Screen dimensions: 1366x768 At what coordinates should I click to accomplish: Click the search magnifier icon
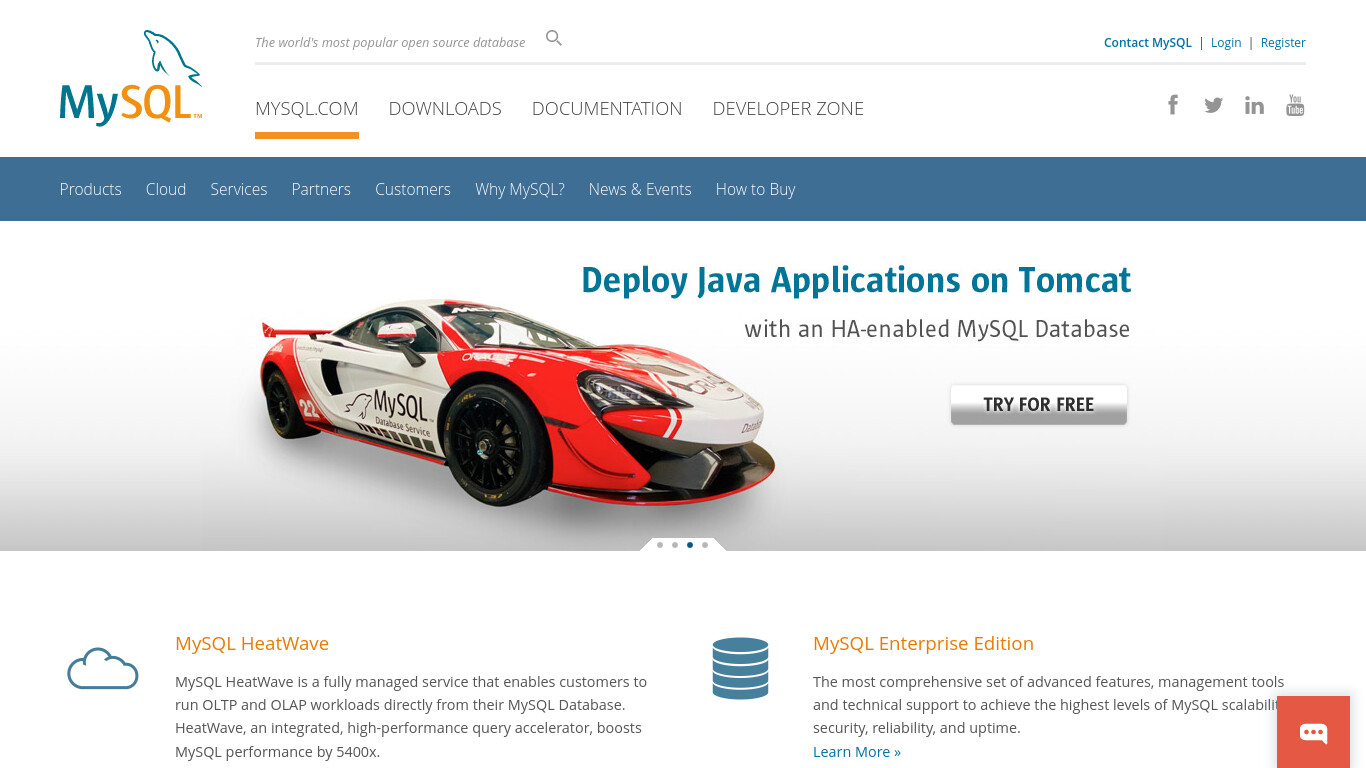(x=554, y=39)
